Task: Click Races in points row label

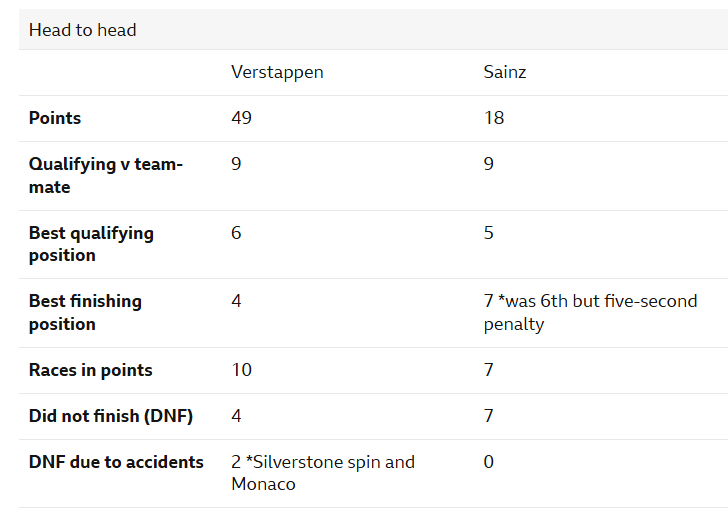Action: (90, 370)
